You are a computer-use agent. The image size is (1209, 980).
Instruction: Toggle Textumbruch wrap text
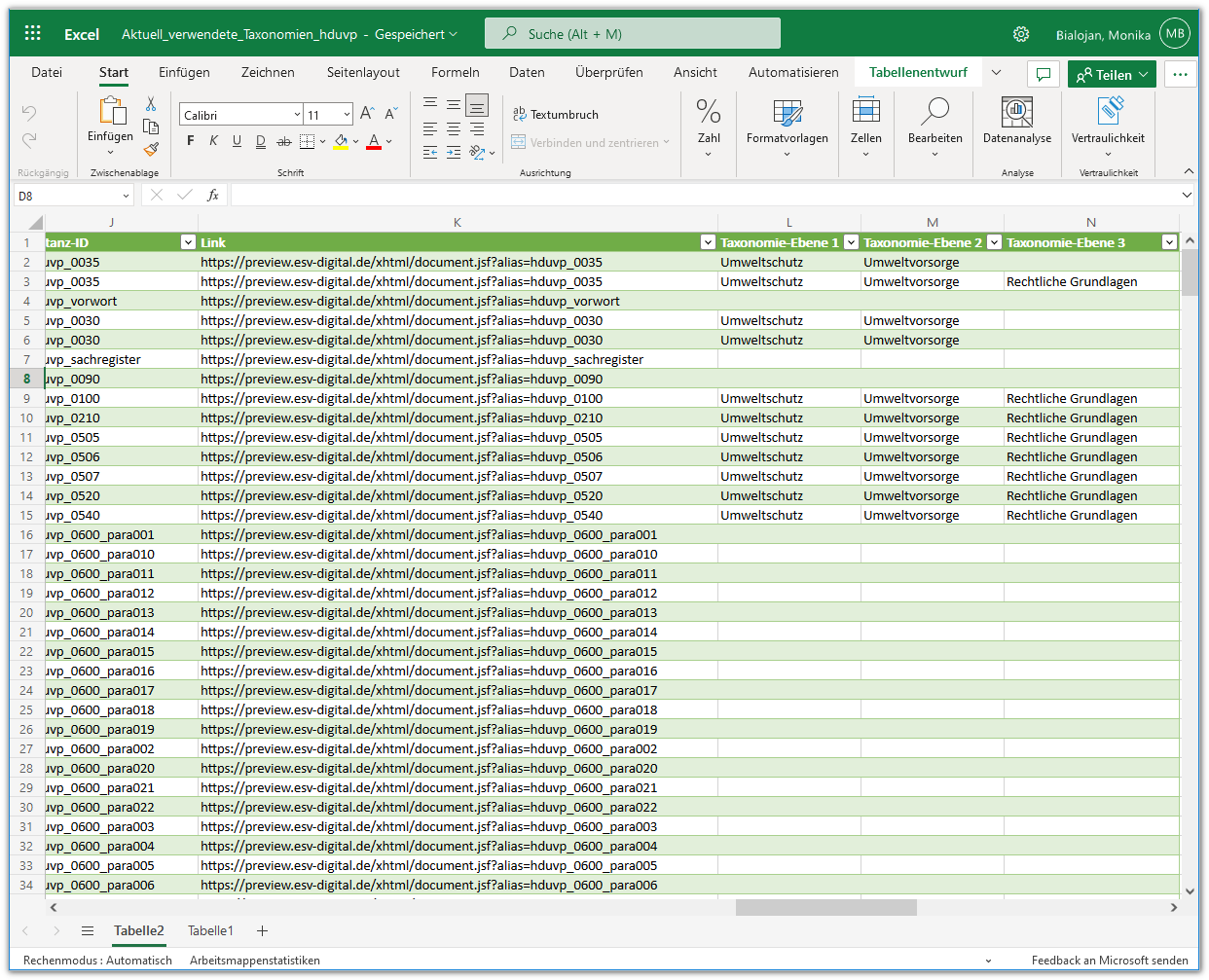click(x=556, y=114)
